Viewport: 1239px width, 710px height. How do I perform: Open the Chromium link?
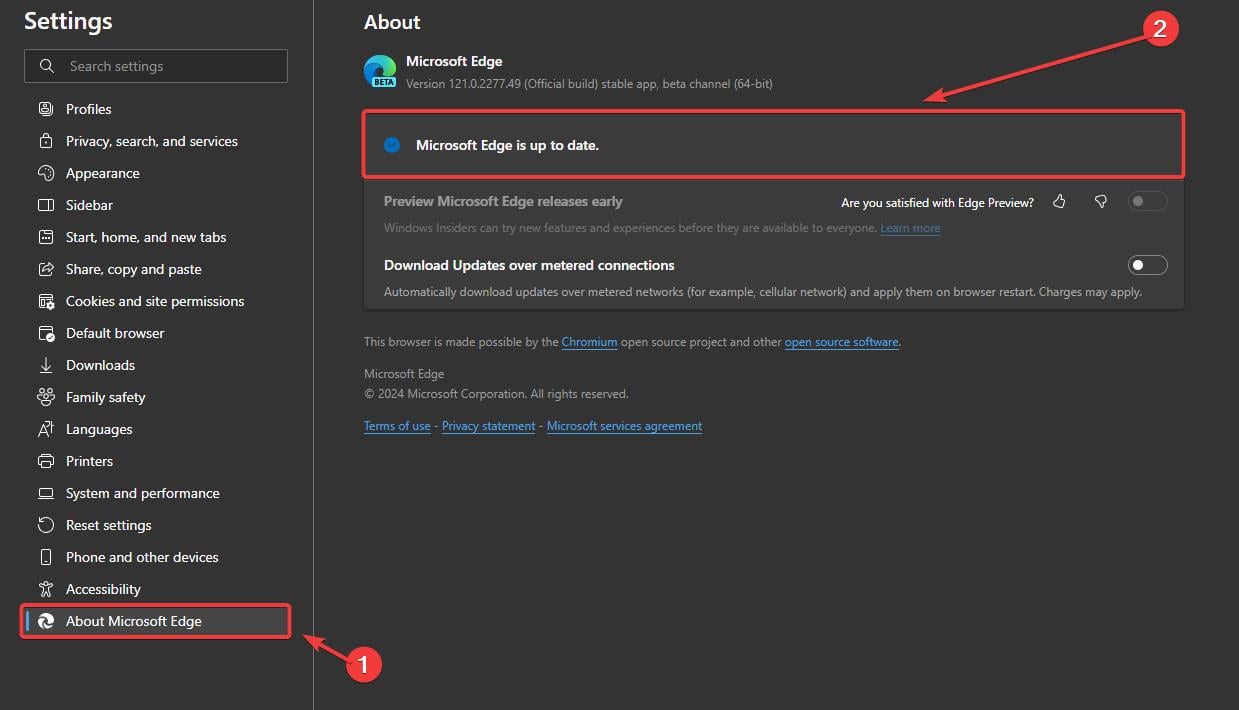click(589, 342)
